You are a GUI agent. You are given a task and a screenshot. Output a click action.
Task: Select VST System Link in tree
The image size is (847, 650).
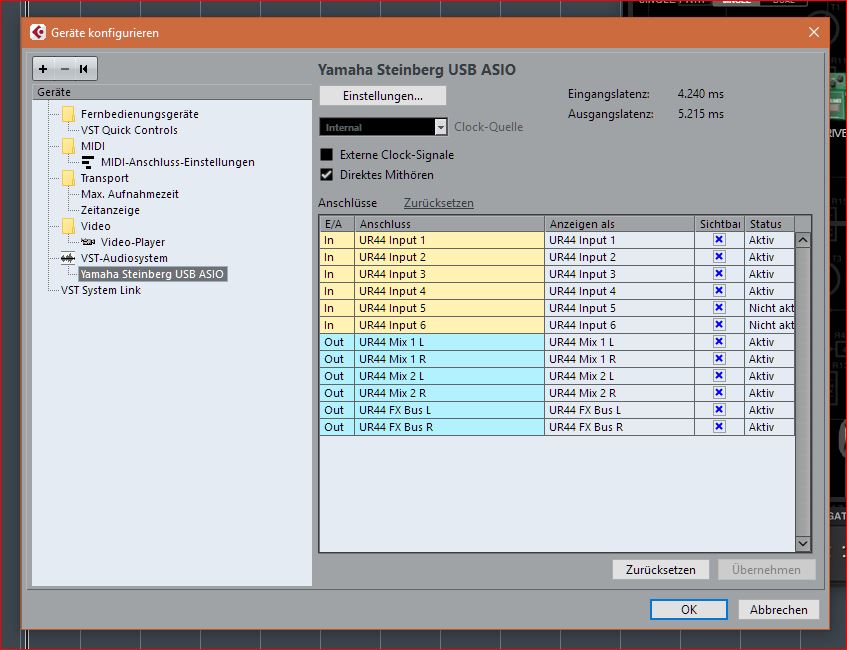(101, 290)
